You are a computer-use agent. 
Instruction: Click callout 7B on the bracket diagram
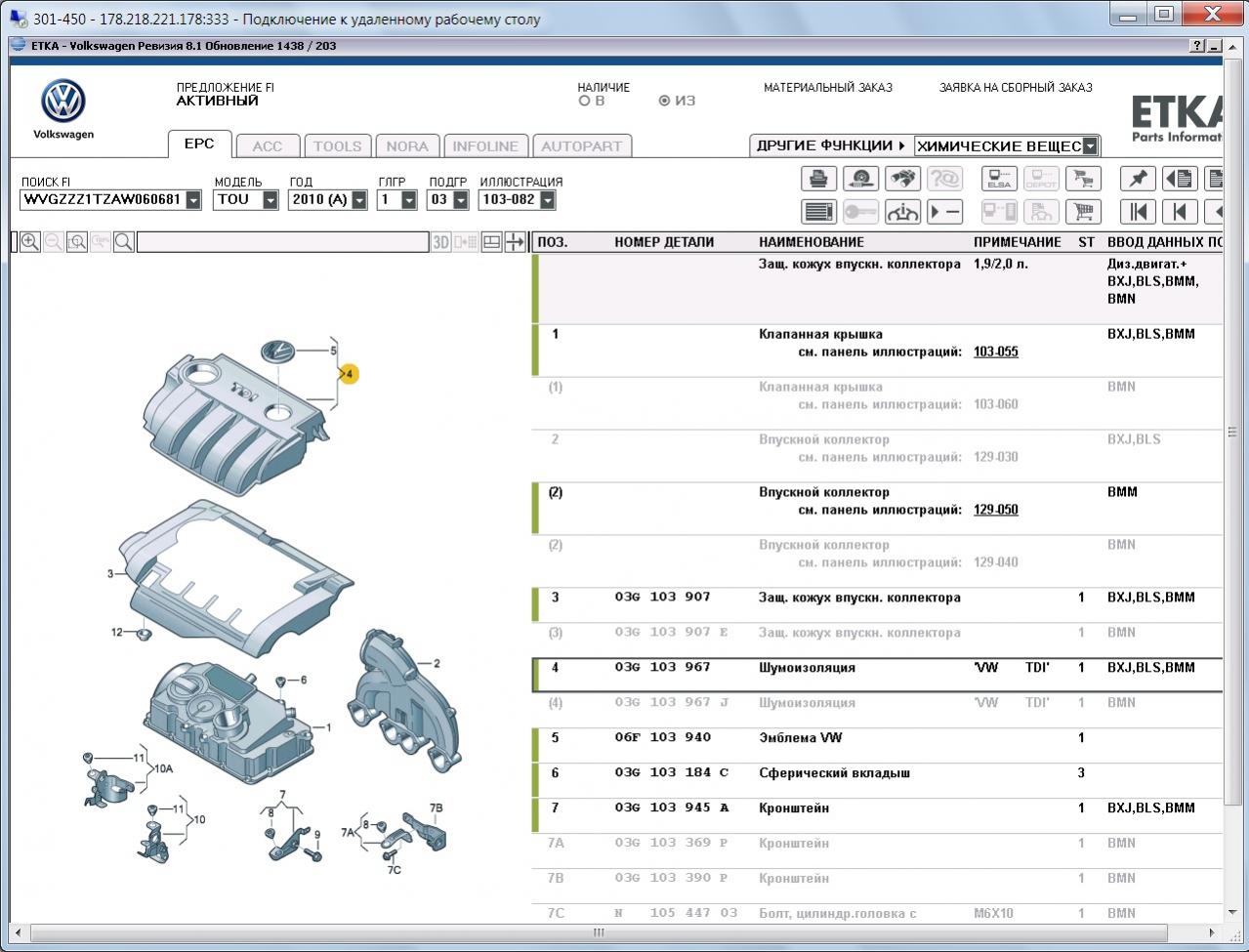(437, 807)
